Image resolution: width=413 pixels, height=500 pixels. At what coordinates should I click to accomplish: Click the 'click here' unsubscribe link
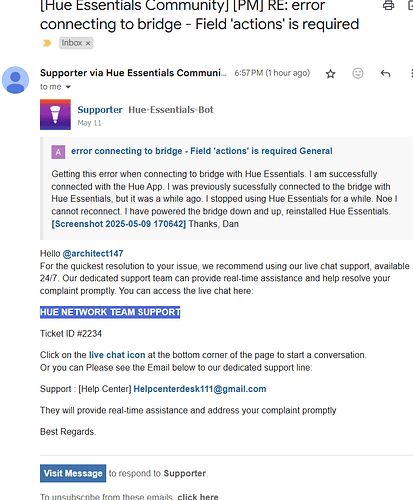pos(198,497)
